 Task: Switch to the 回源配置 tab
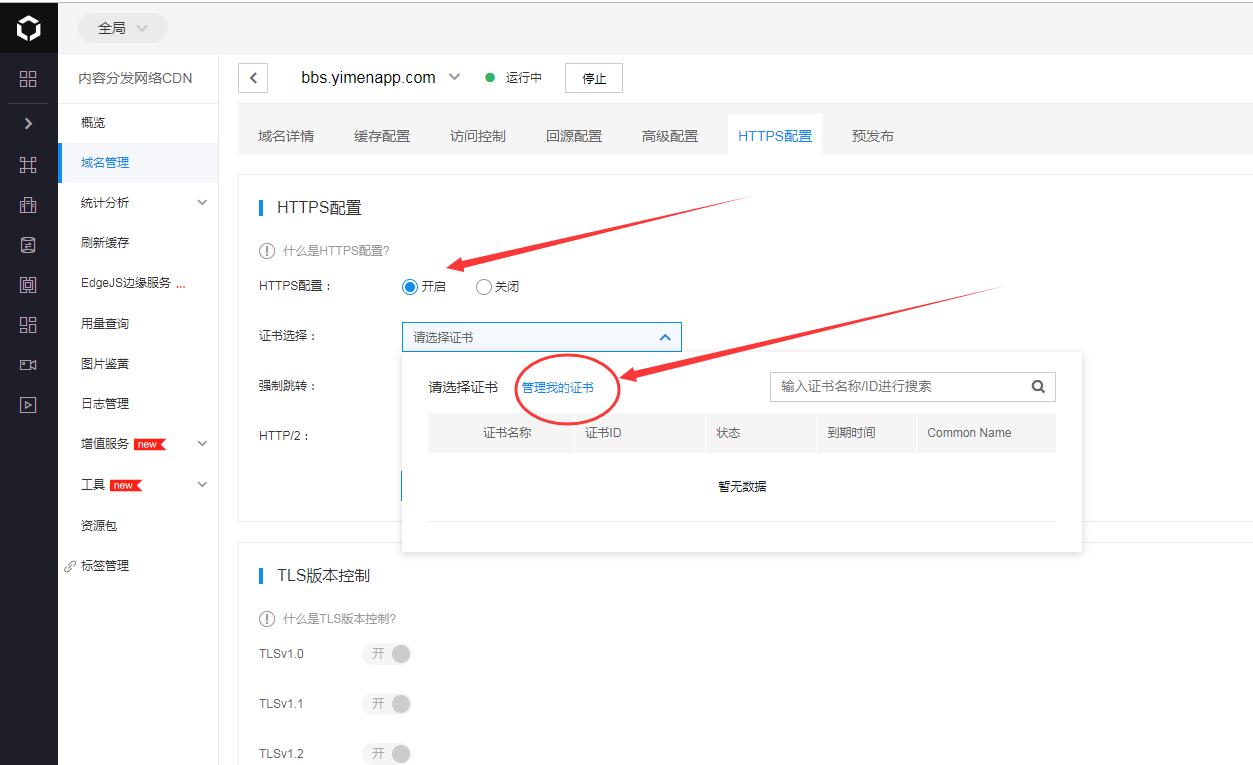coord(574,136)
